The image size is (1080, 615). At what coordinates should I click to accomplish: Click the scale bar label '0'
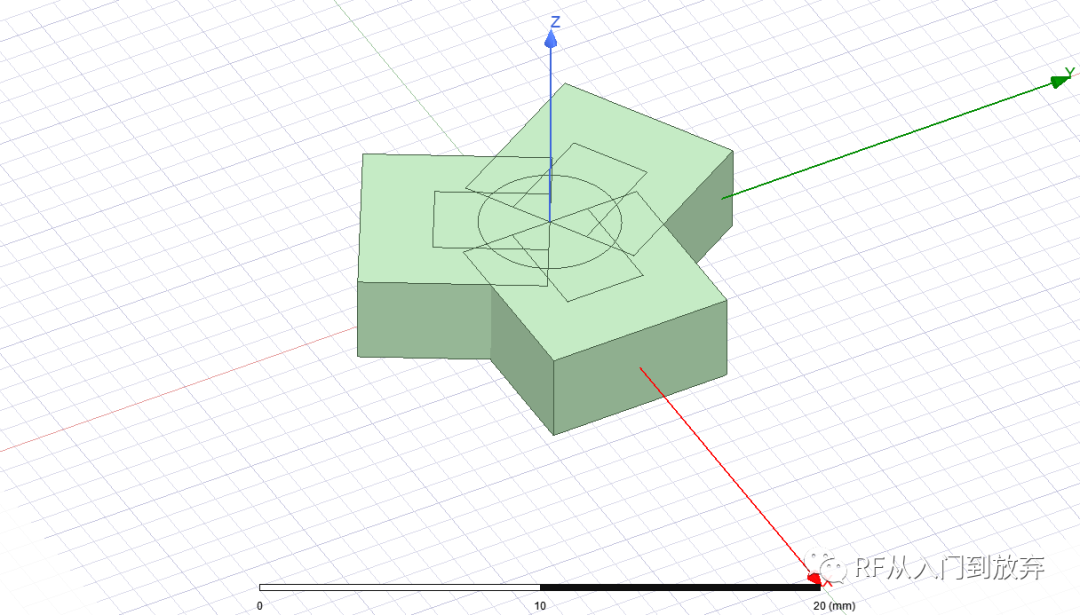[260, 606]
